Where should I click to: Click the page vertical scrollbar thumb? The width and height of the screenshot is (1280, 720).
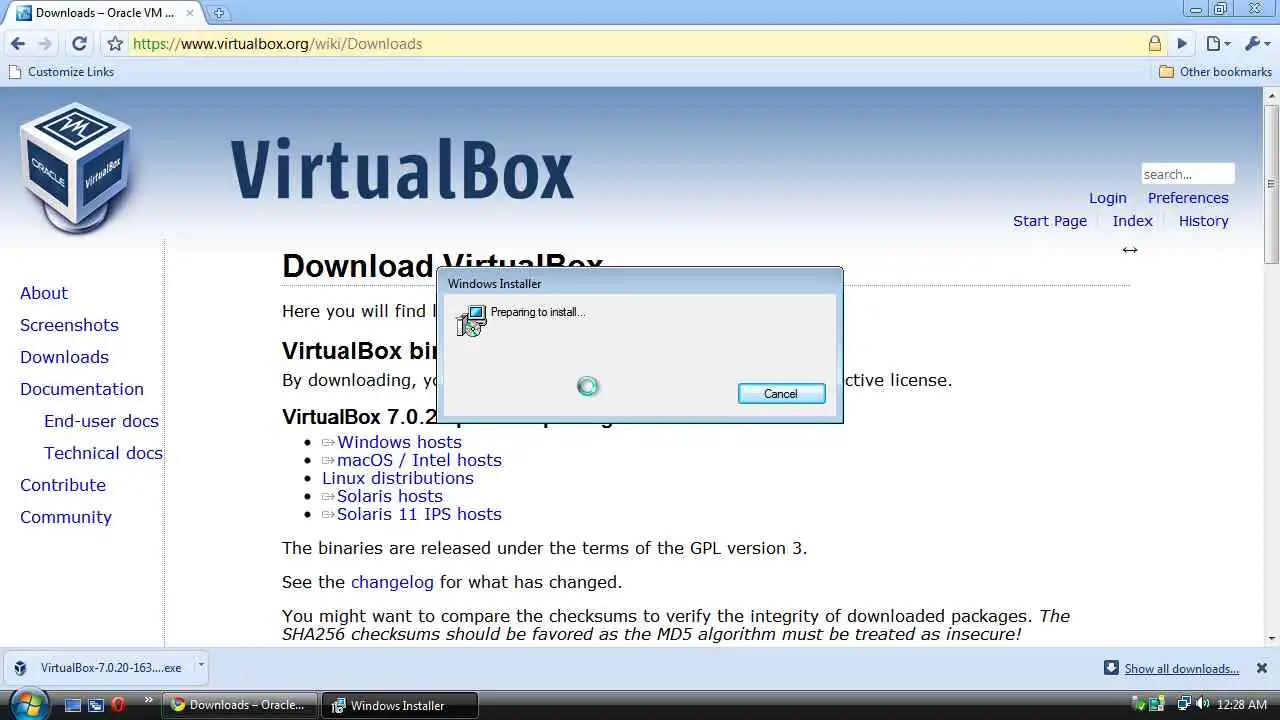click(1271, 185)
